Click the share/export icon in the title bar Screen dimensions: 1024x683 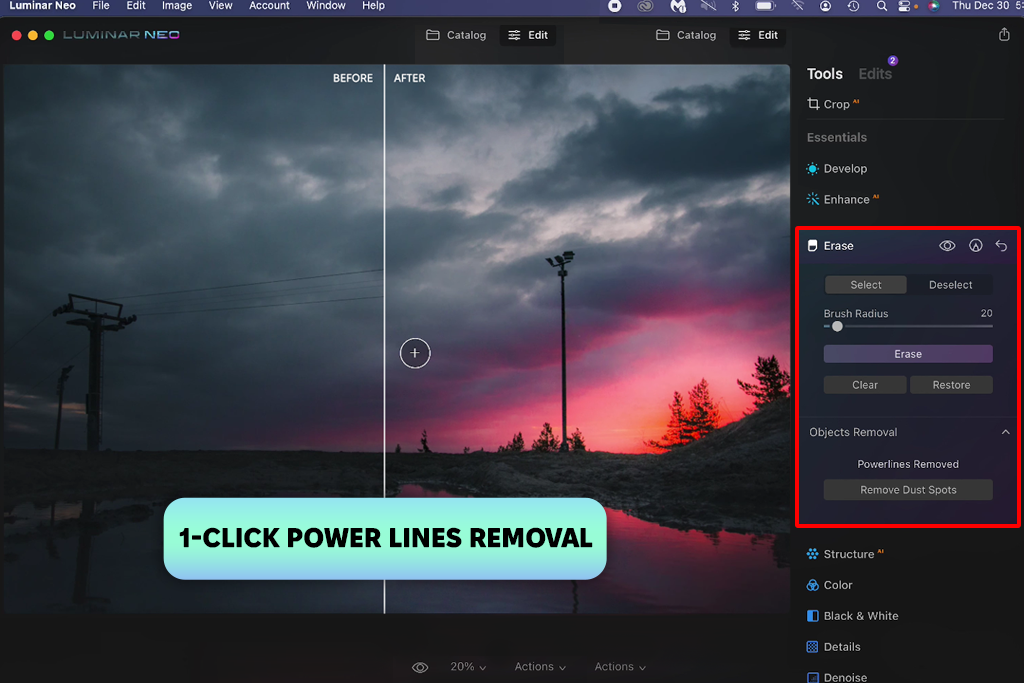point(1004,35)
